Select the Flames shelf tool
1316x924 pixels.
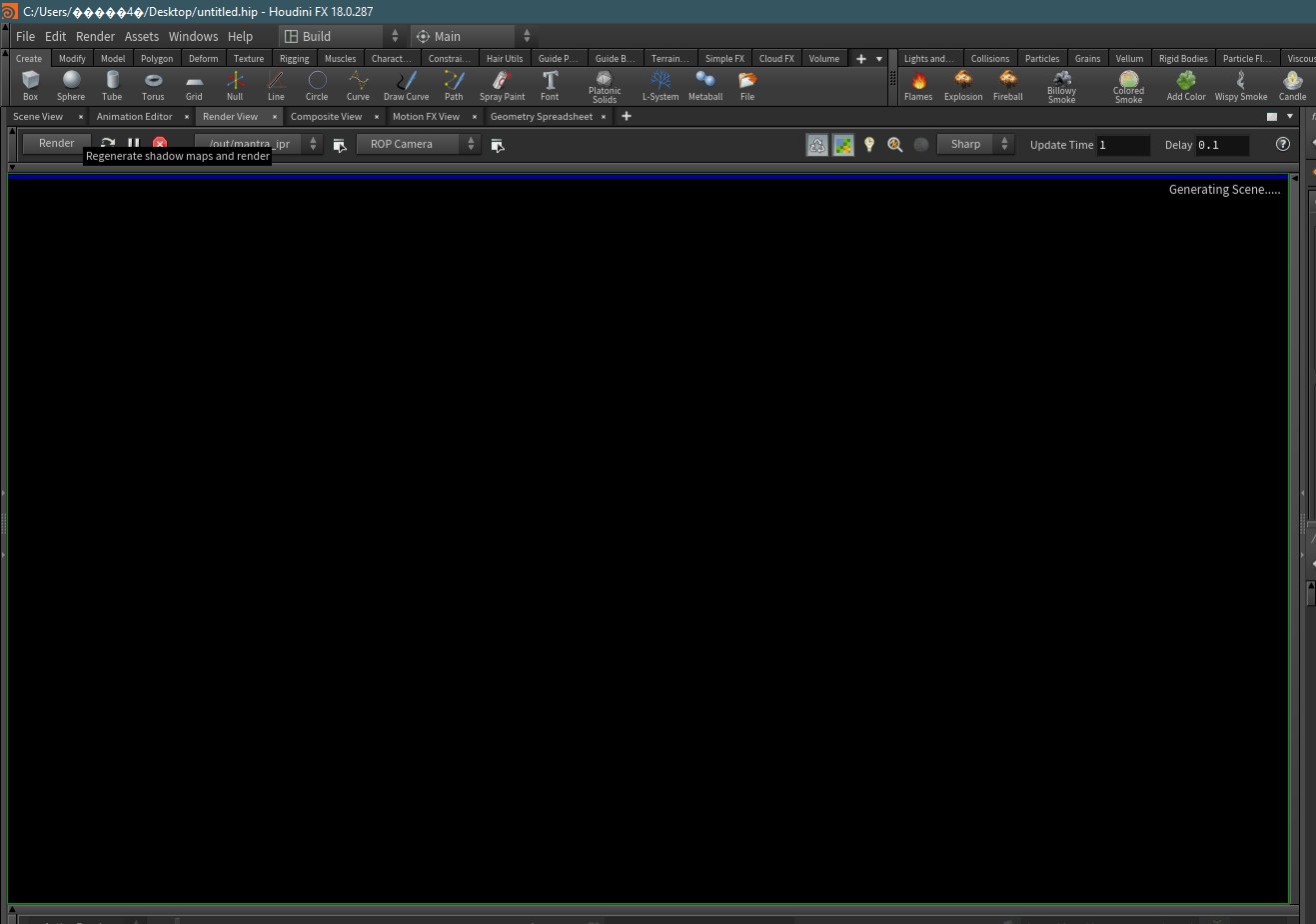(918, 85)
